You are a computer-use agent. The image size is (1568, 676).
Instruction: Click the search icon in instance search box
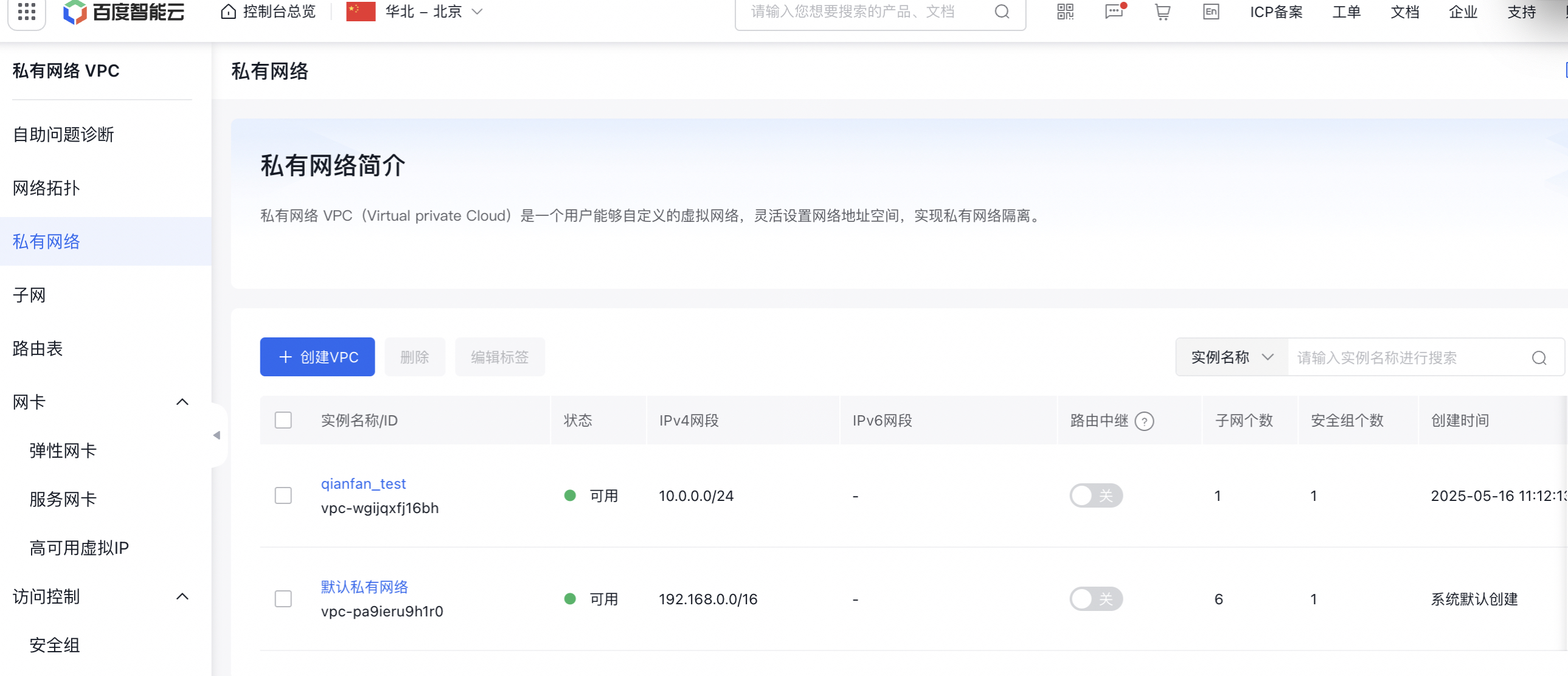(1539, 358)
